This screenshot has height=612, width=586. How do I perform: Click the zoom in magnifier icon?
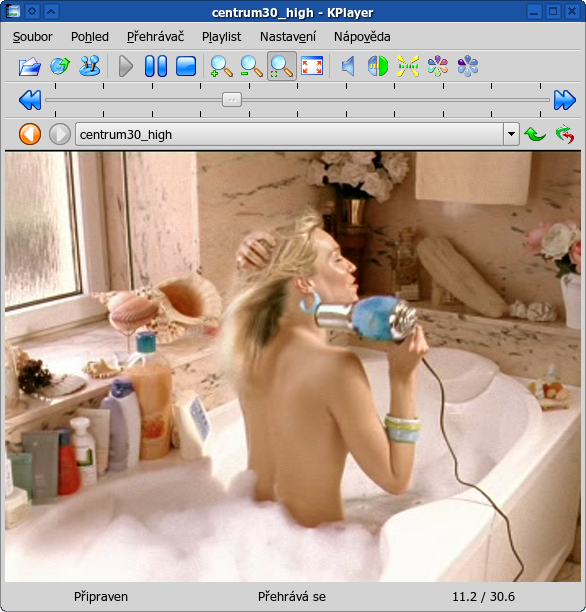click(x=221, y=66)
